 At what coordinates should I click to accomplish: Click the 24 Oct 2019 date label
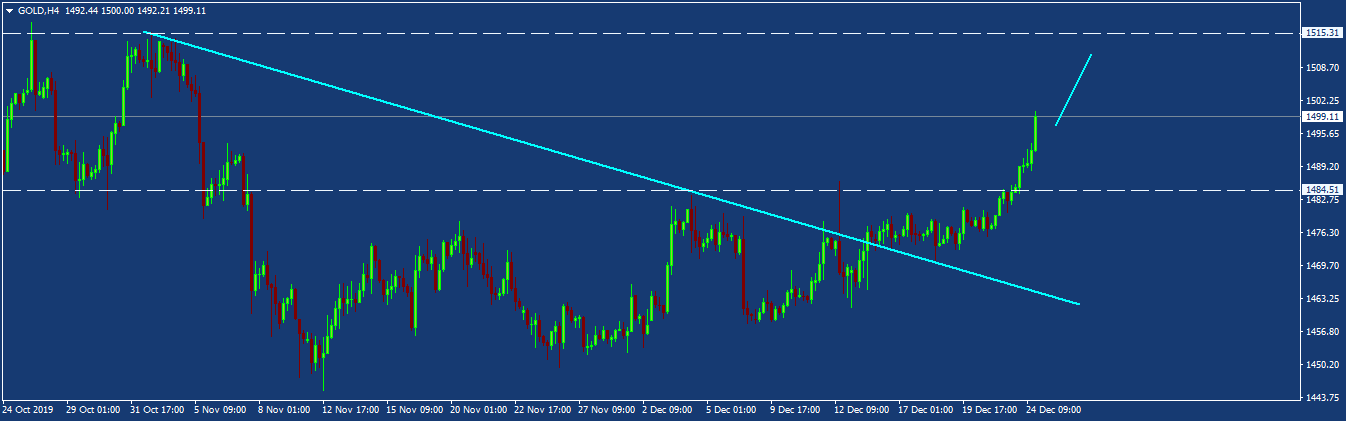[28, 410]
